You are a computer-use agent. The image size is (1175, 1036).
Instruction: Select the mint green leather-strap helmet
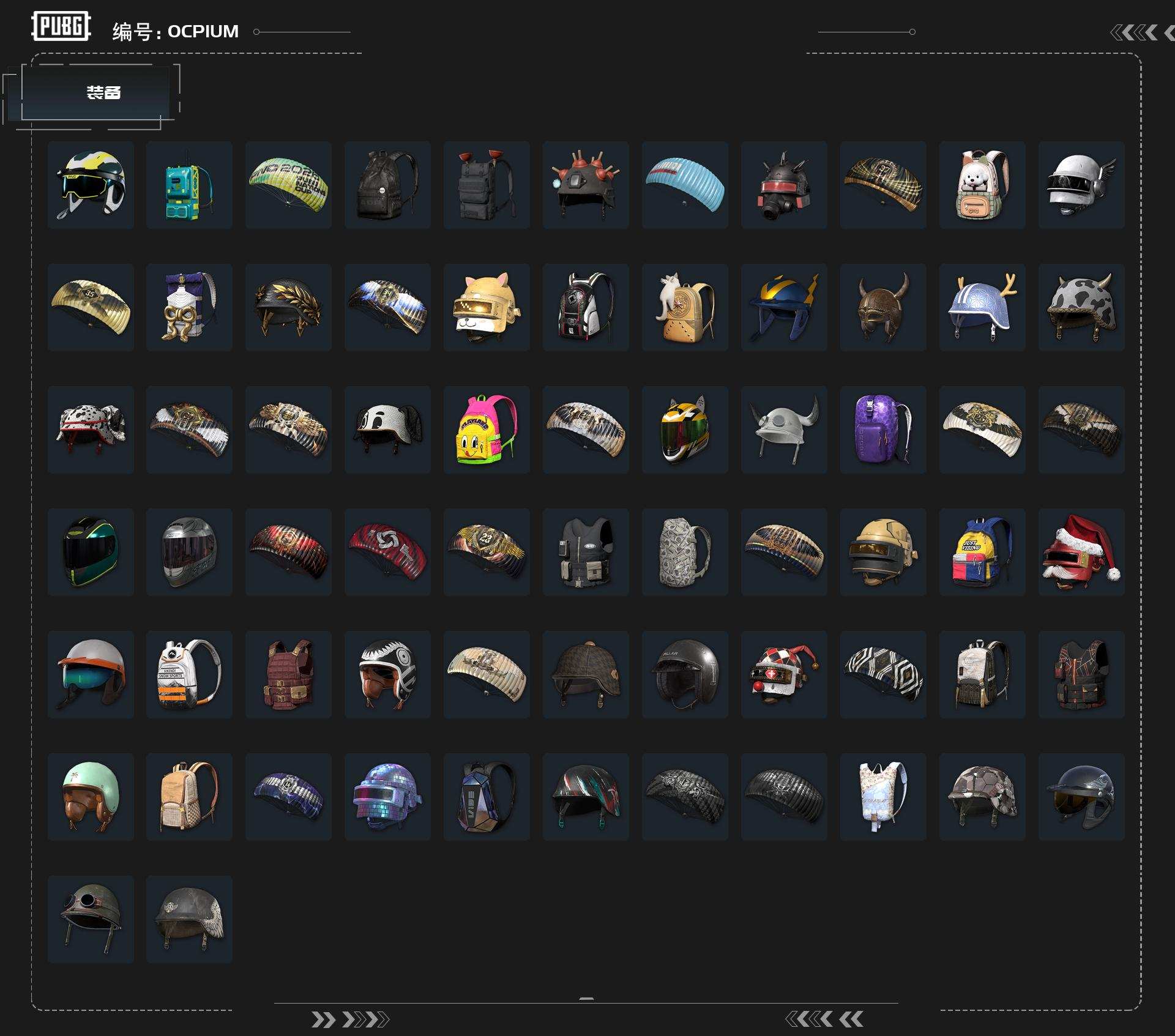point(91,797)
